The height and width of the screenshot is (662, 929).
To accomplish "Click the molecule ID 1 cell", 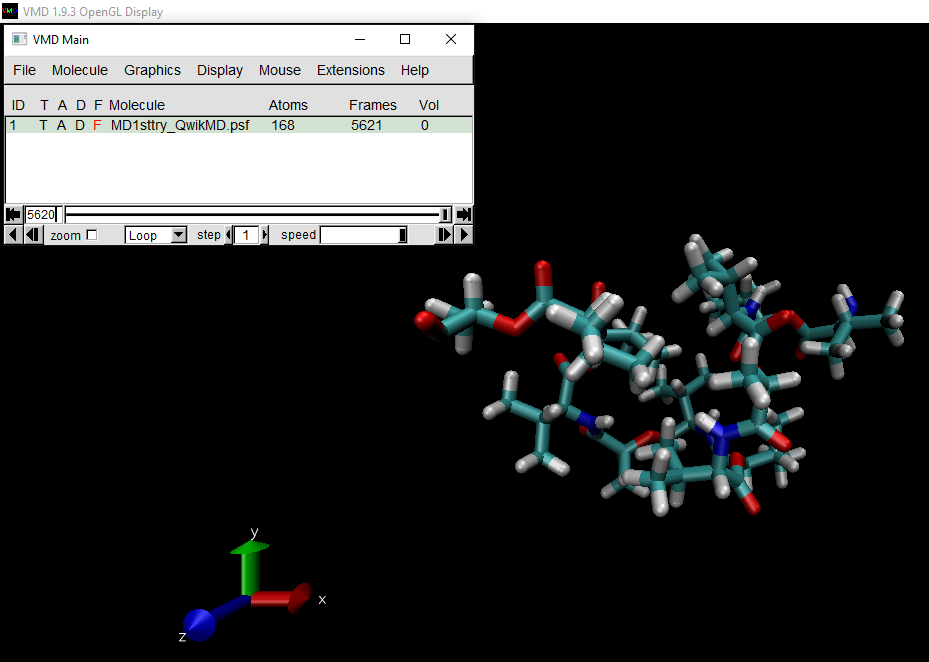I will tap(13, 125).
